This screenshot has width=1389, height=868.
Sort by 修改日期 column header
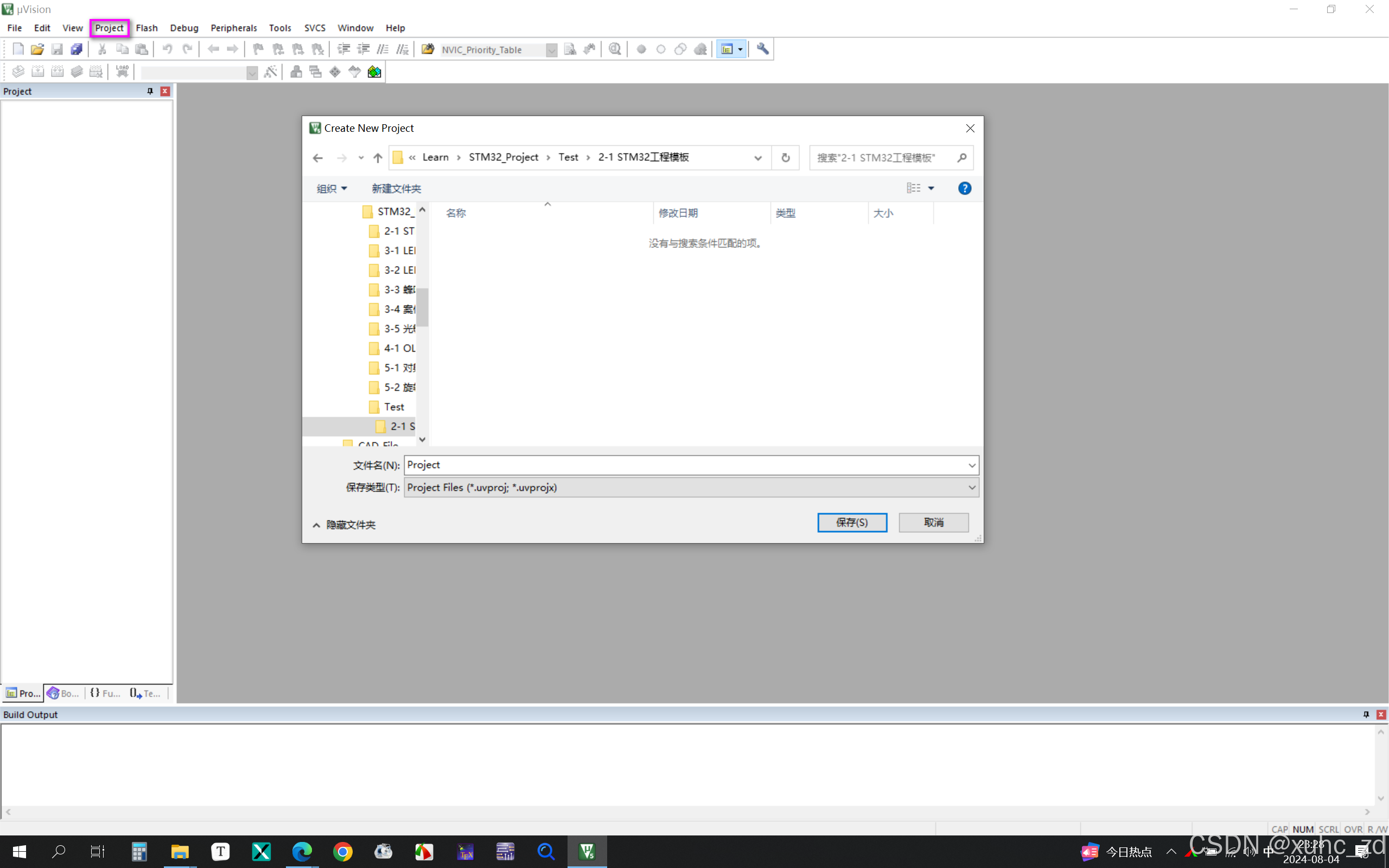(678, 213)
